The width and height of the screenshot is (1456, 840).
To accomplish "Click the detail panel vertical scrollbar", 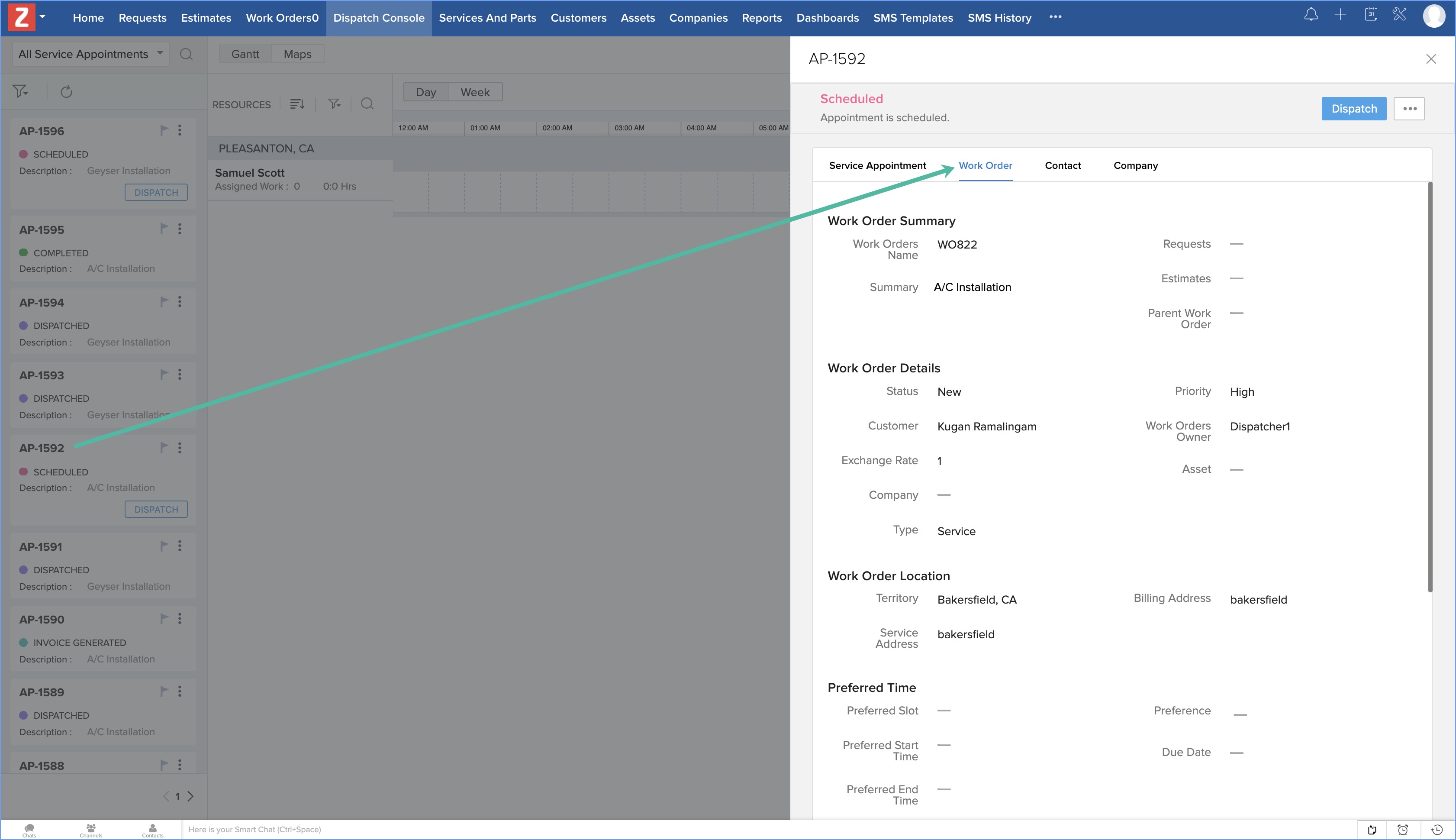I will (x=1430, y=387).
